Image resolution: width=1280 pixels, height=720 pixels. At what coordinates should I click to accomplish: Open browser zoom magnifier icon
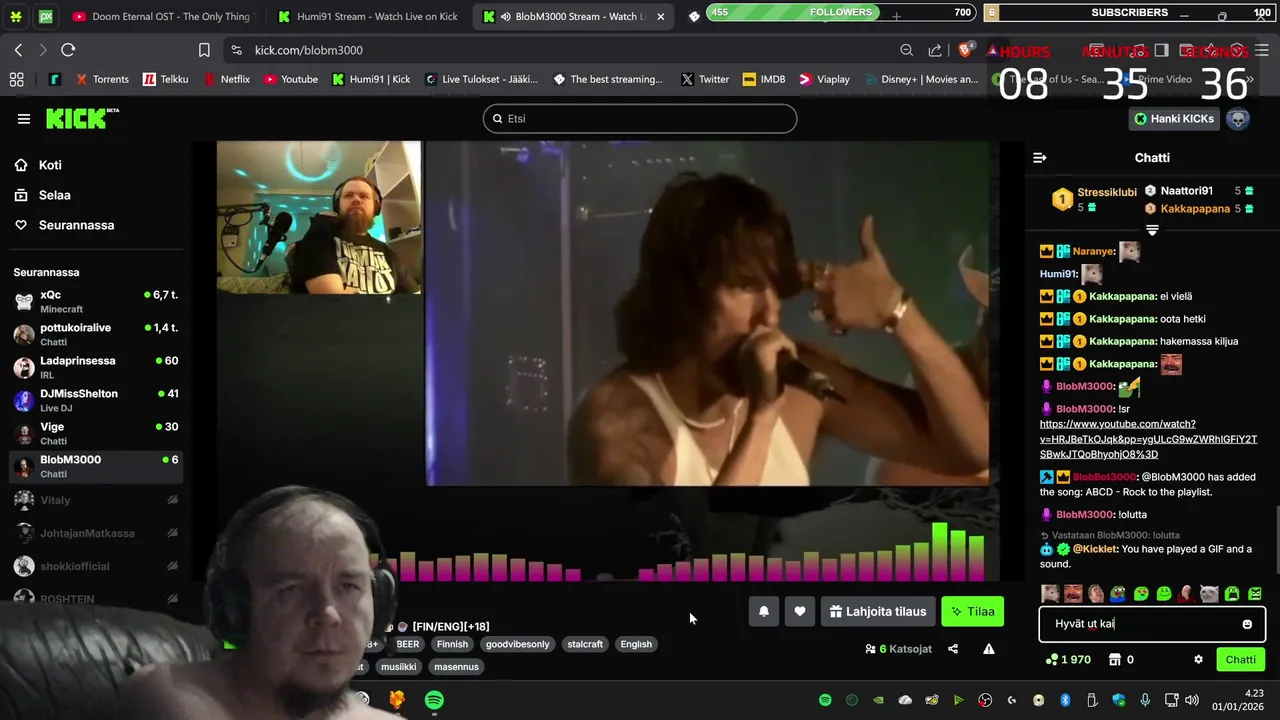click(906, 50)
